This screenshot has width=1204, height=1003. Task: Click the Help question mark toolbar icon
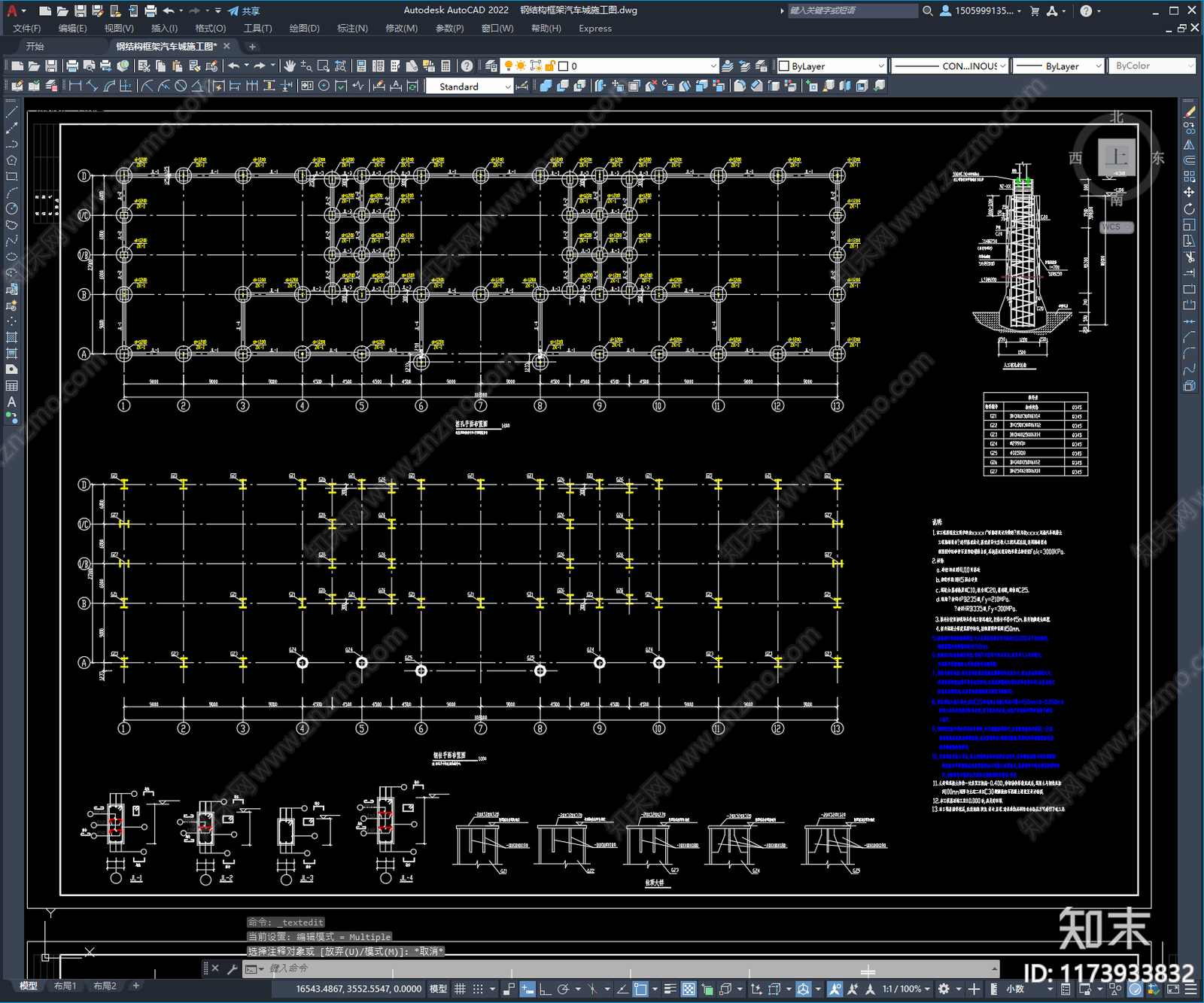point(467,66)
